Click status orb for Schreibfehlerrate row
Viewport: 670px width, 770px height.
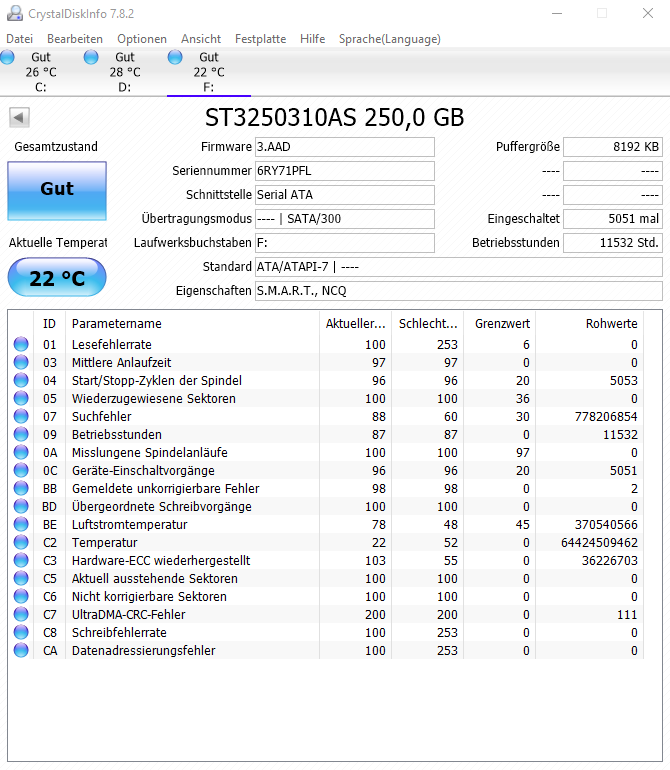click(21, 632)
